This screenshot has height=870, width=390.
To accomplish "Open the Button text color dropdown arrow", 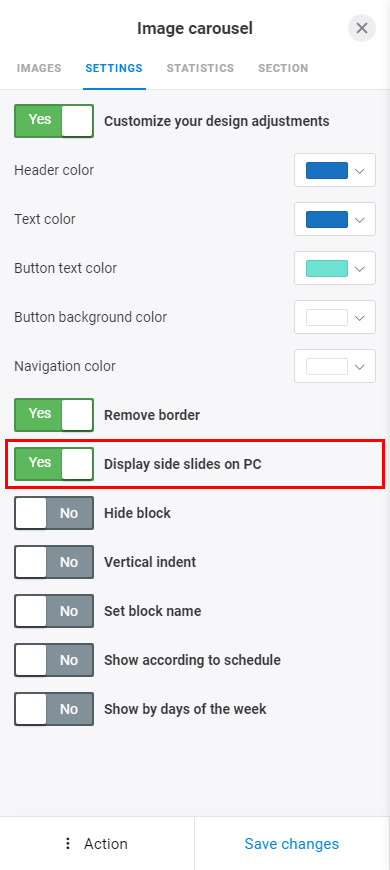I will coord(359,269).
